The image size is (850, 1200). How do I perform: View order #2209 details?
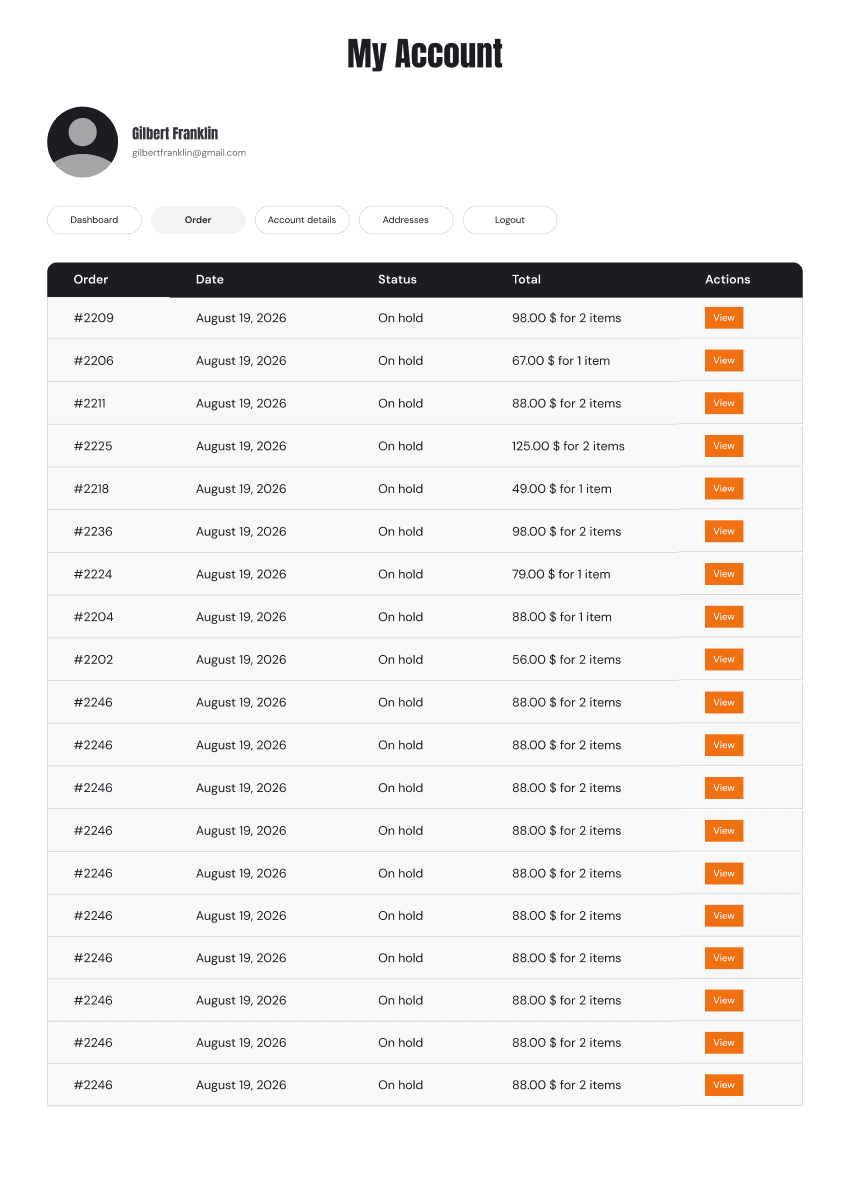point(724,318)
